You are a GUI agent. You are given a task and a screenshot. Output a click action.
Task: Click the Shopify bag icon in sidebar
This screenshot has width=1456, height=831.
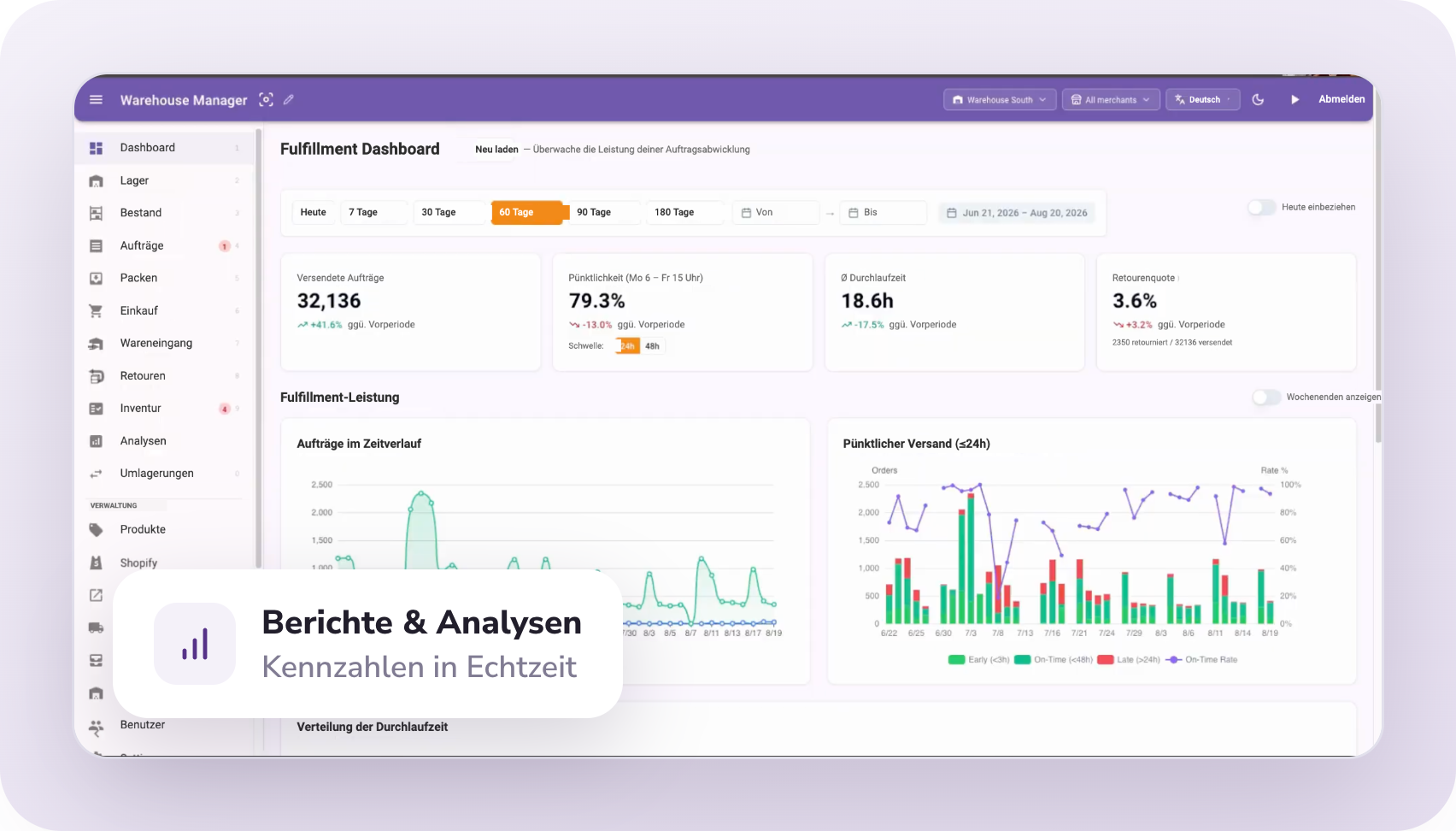pos(97,563)
